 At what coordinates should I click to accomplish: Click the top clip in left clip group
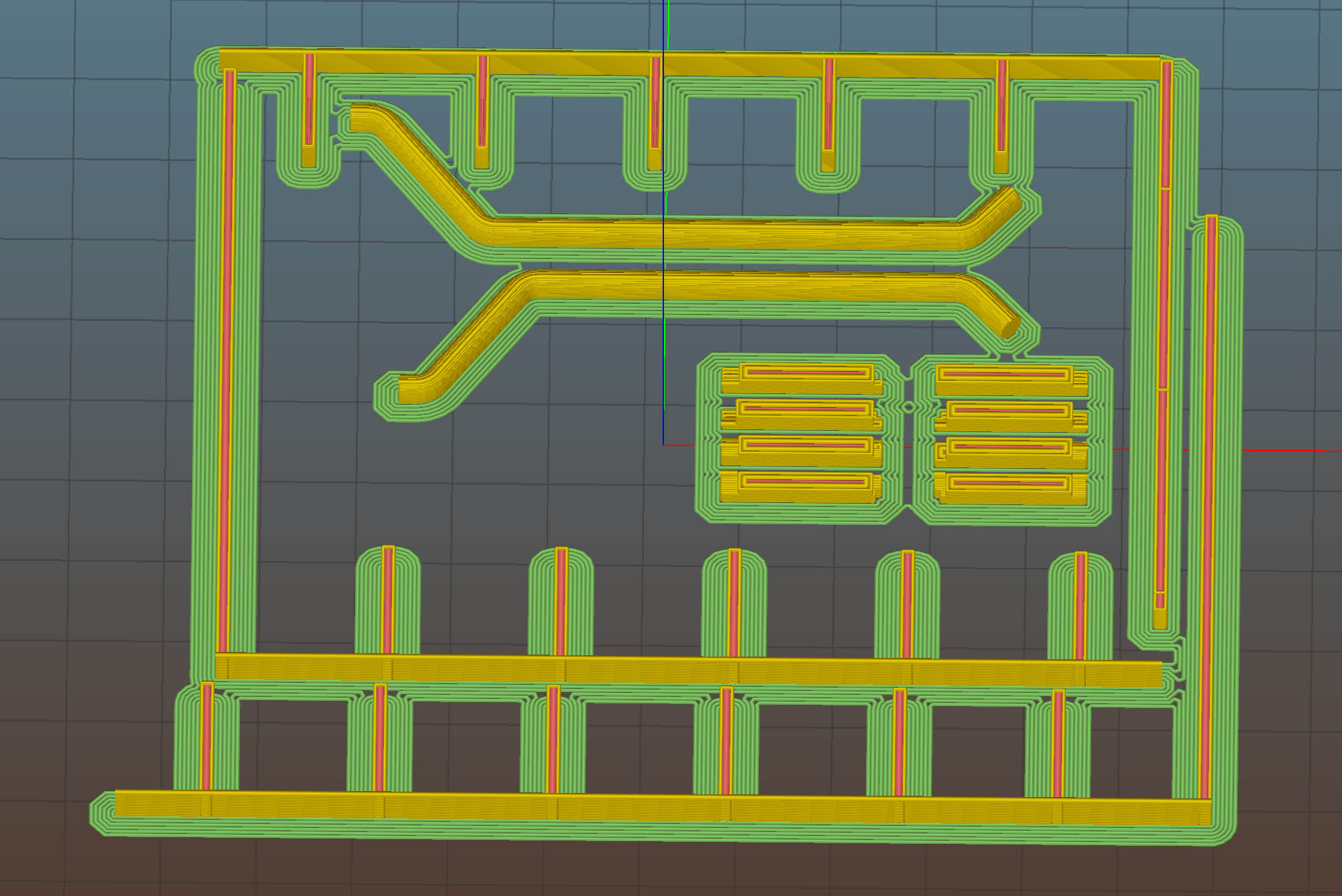(802, 378)
